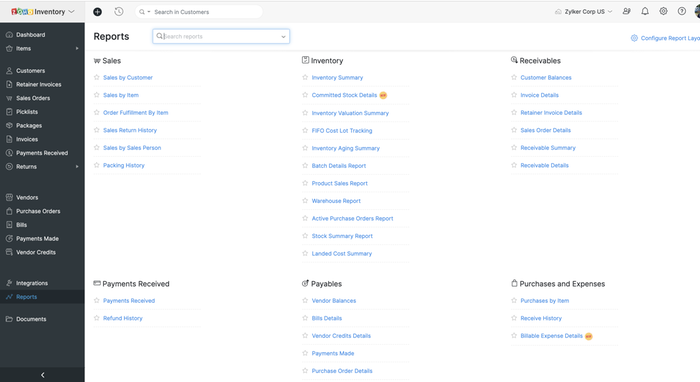Open the help question mark icon

point(682,12)
